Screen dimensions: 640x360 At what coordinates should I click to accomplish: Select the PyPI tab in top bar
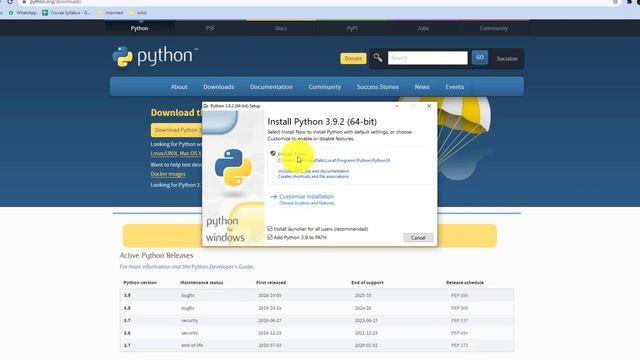pyautogui.click(x=352, y=28)
